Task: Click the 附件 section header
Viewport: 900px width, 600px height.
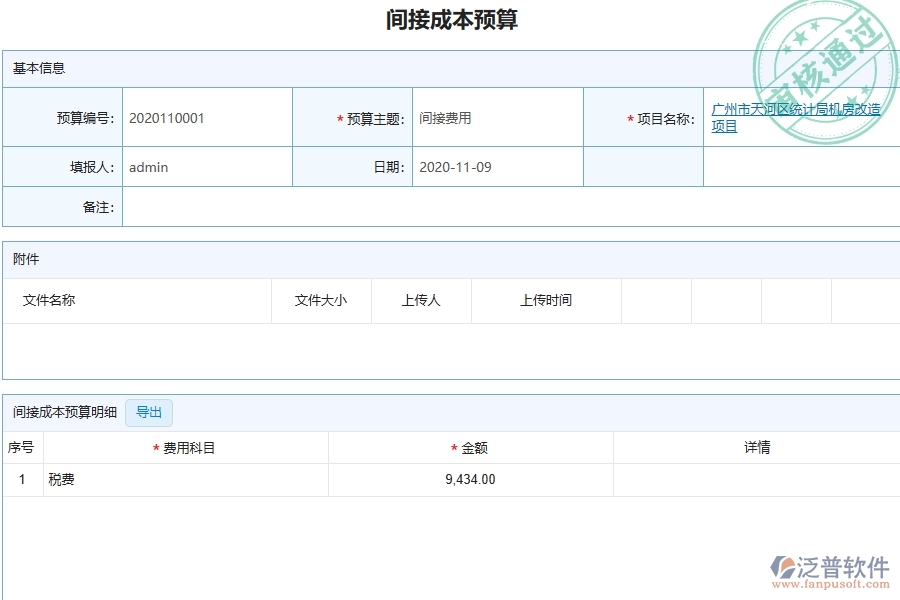Action: point(26,259)
